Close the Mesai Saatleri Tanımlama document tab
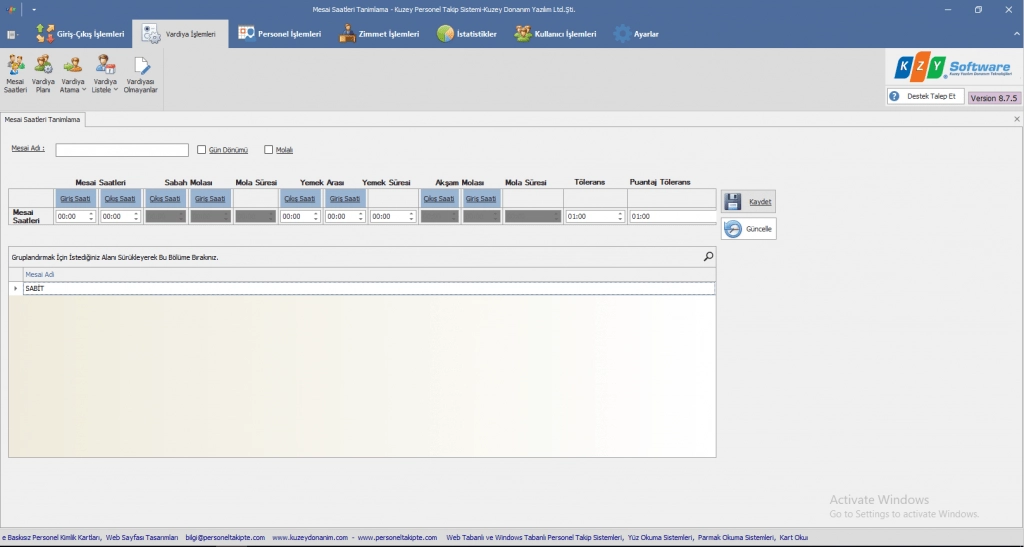1024x547 pixels. click(x=1016, y=119)
